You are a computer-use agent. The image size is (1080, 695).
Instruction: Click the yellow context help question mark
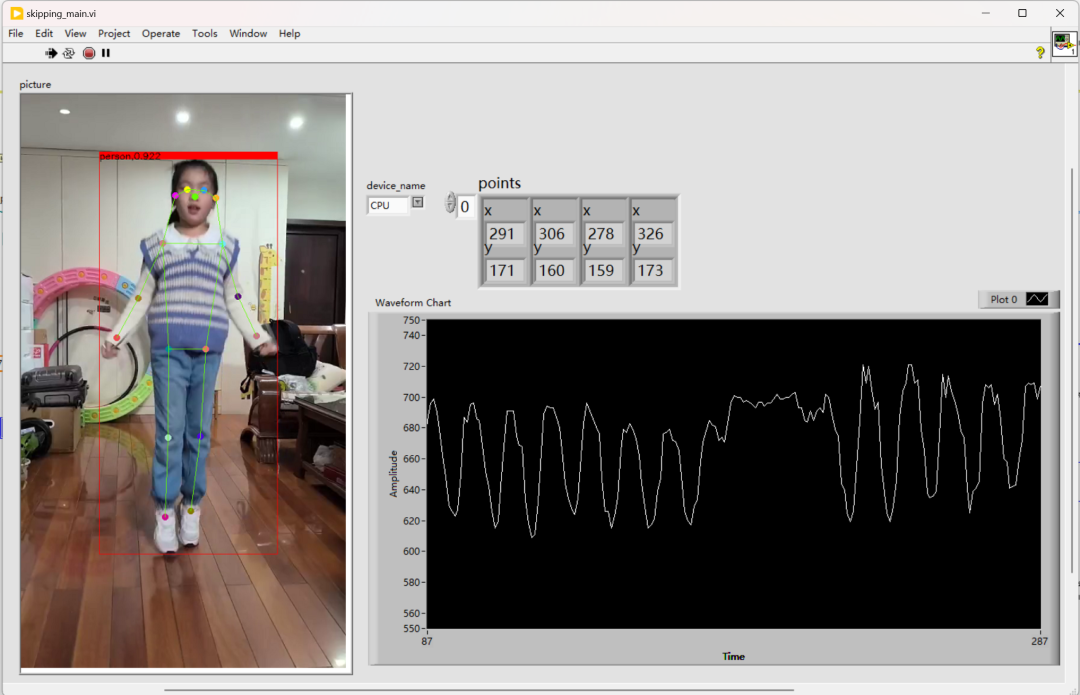point(1040,52)
